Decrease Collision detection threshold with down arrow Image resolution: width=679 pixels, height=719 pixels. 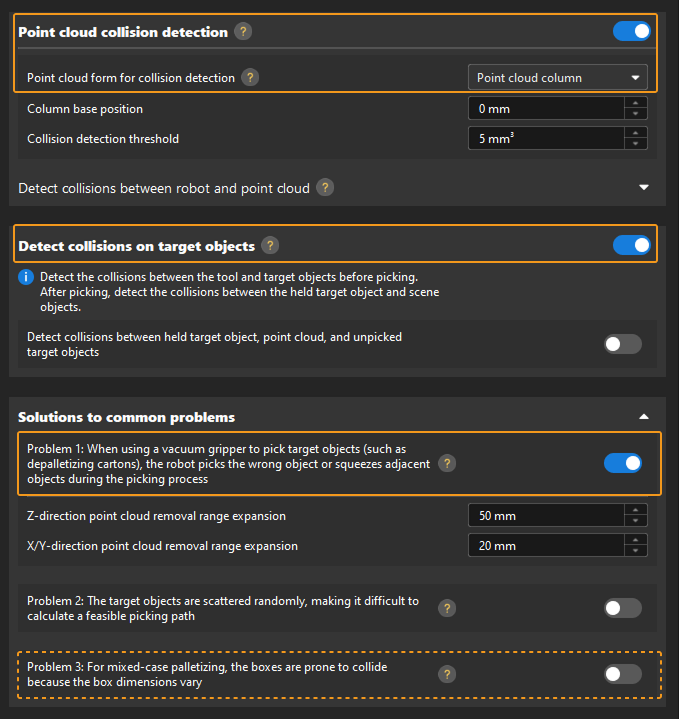coord(636,144)
